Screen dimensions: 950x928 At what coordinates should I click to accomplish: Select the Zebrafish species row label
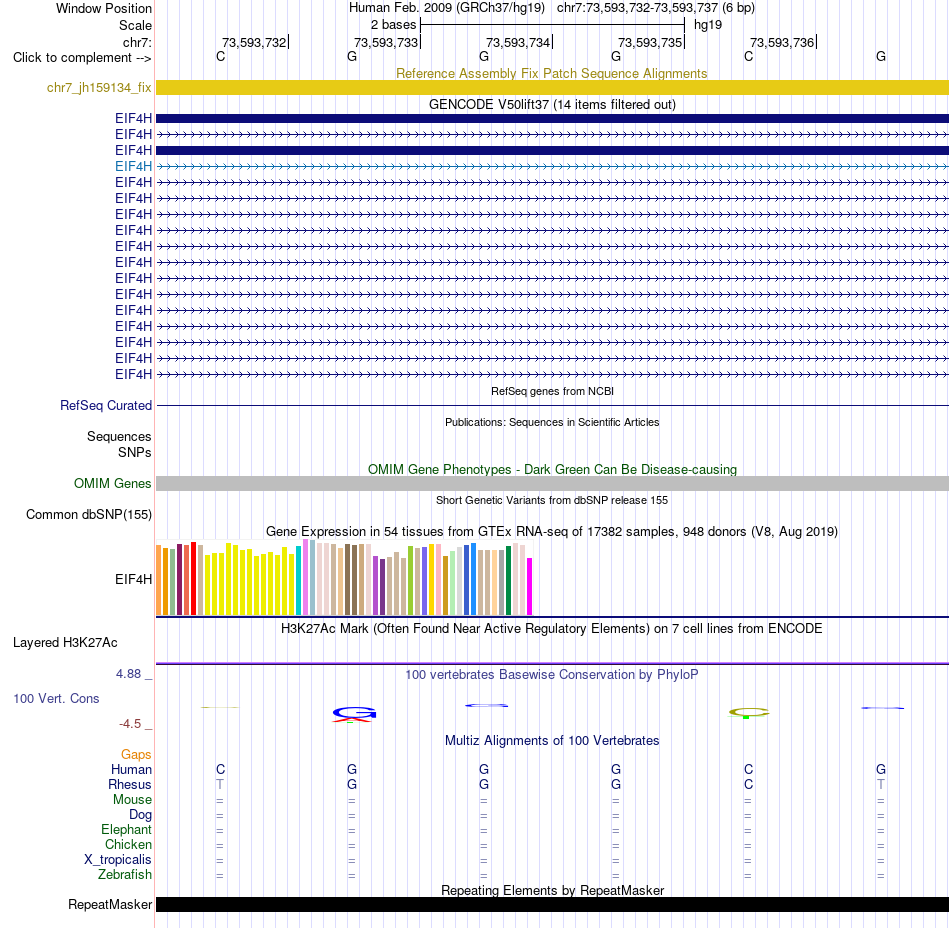click(125, 875)
